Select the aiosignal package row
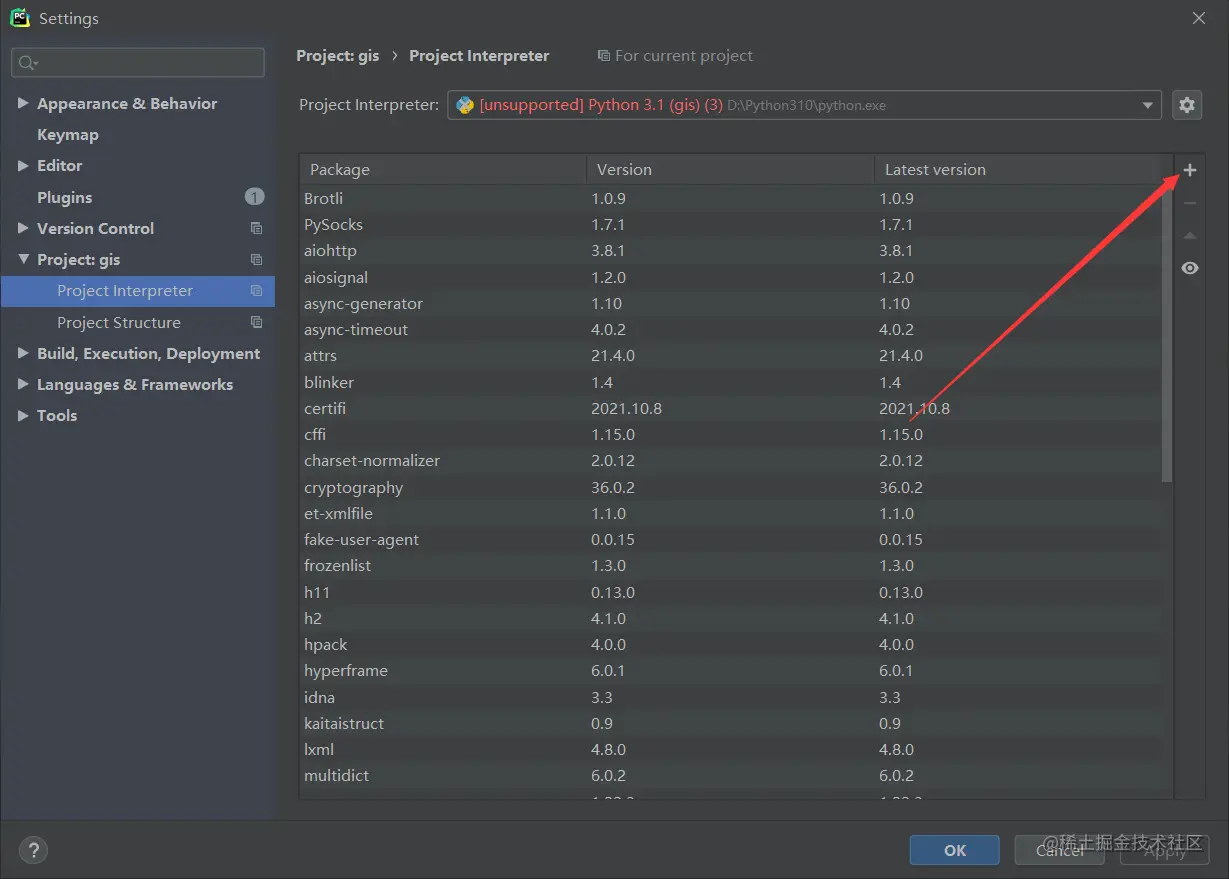The width and height of the screenshot is (1229, 879). 730,277
